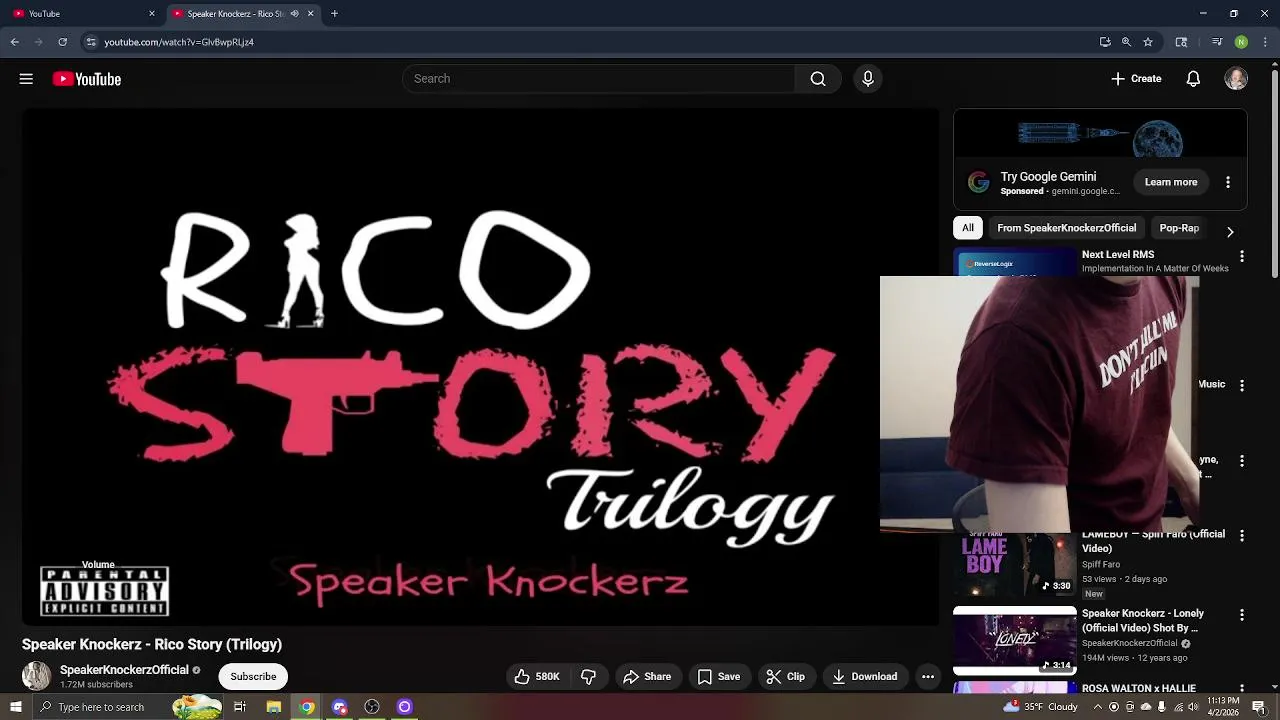The image size is (1280, 720).
Task: Switch to the first YouTube tab
Action: pos(80,14)
